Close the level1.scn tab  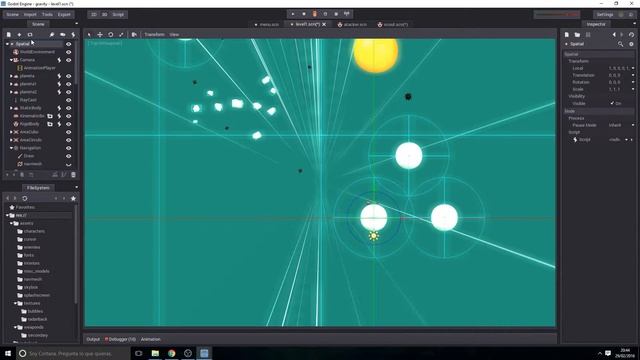pyautogui.click(x=324, y=24)
